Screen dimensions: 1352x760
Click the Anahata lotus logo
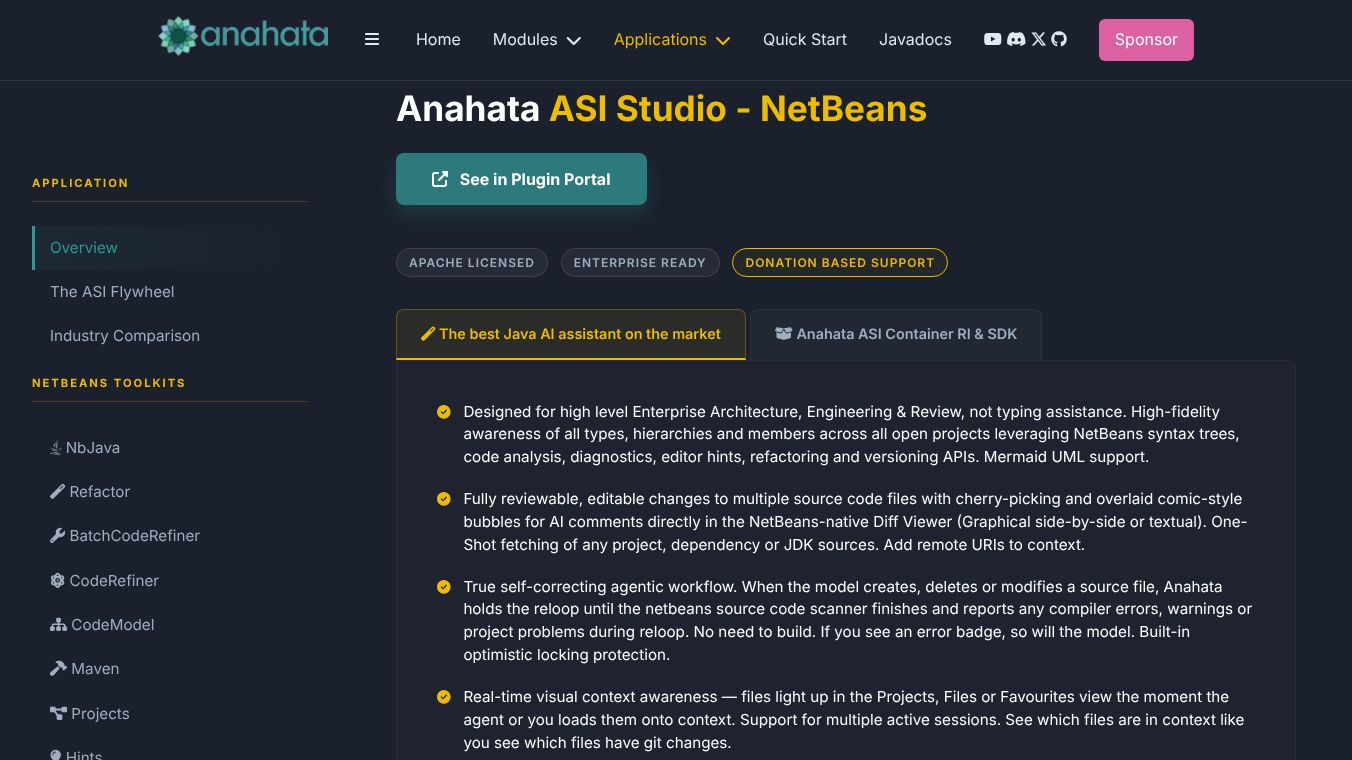[x=243, y=36]
